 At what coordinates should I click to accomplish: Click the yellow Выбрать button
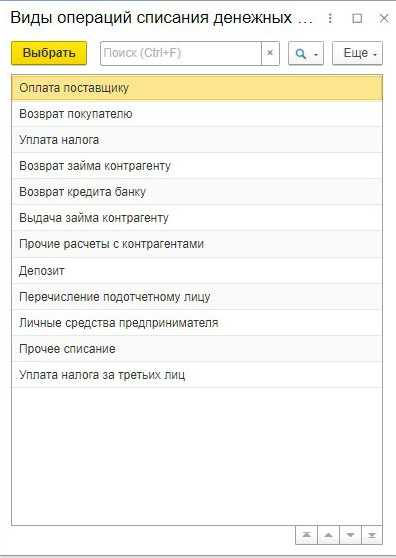49,53
